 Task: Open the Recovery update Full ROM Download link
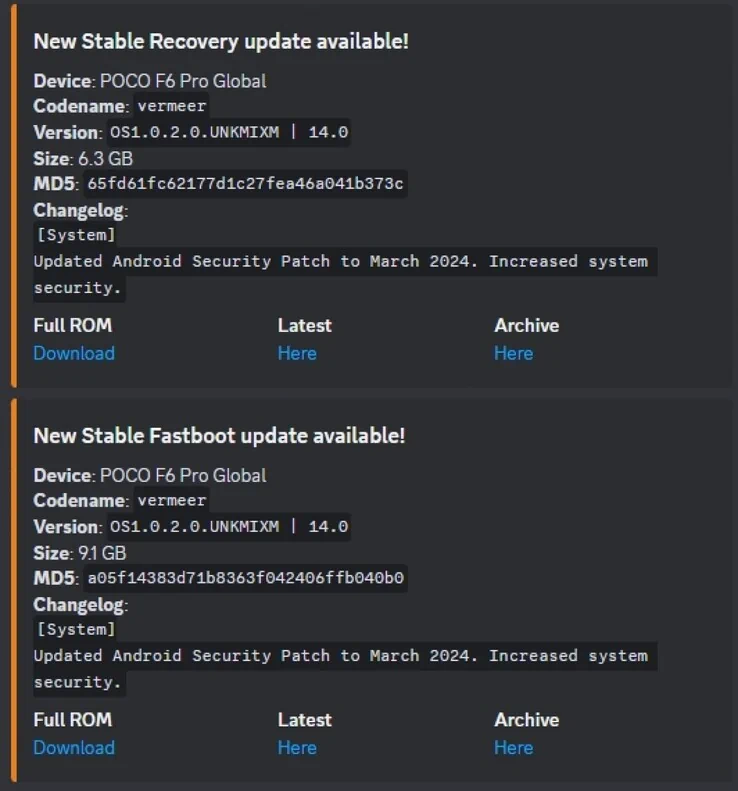pyautogui.click(x=74, y=353)
